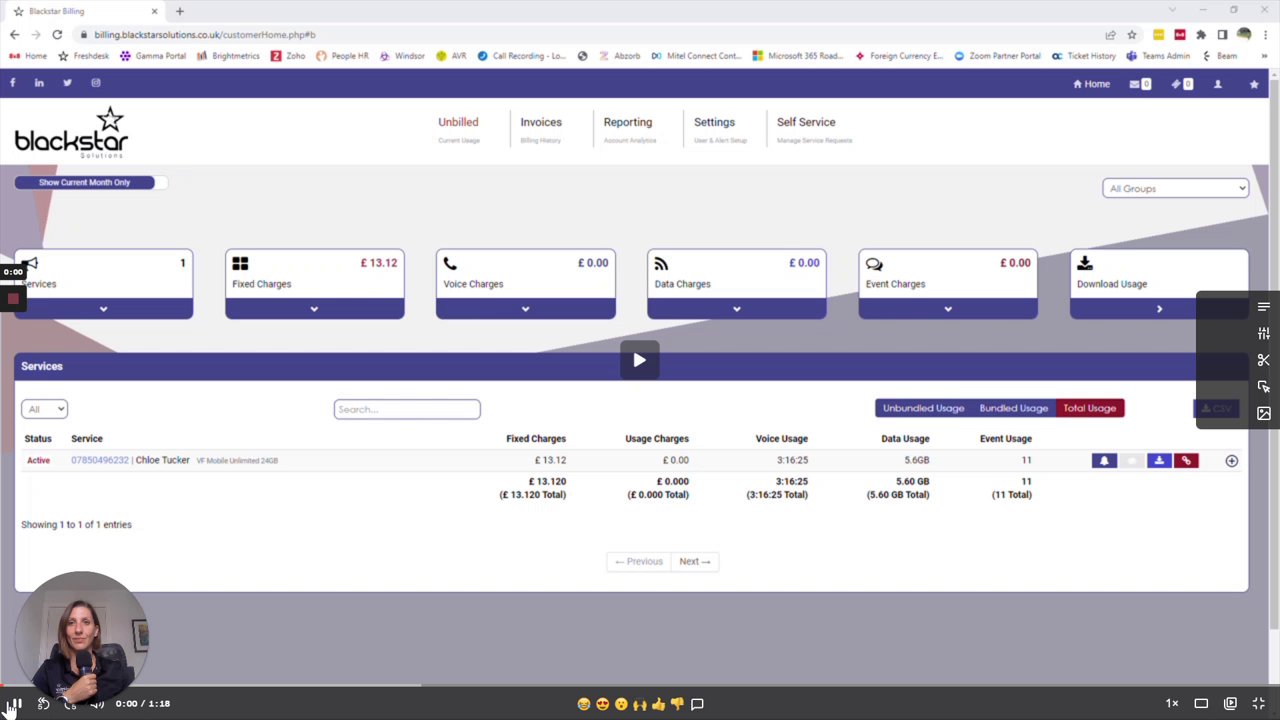Click the CSV export button
This screenshot has height=720, width=1280.
pyautogui.click(x=1217, y=408)
